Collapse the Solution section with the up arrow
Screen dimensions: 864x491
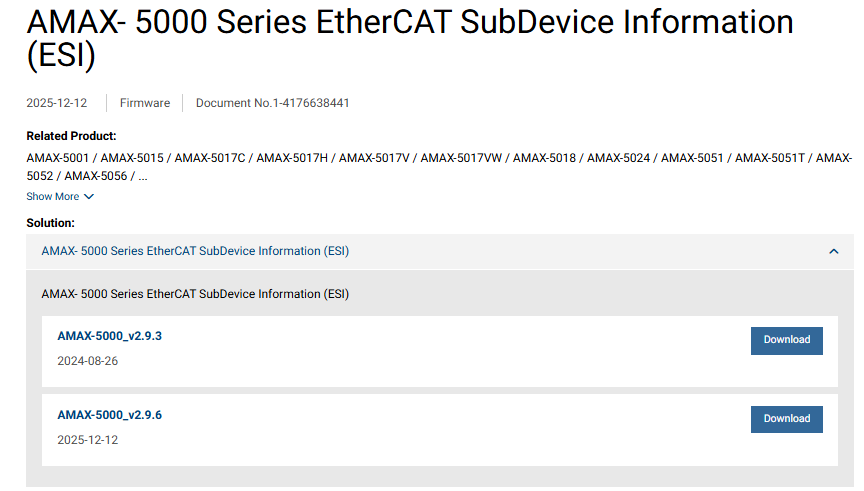pos(834,252)
